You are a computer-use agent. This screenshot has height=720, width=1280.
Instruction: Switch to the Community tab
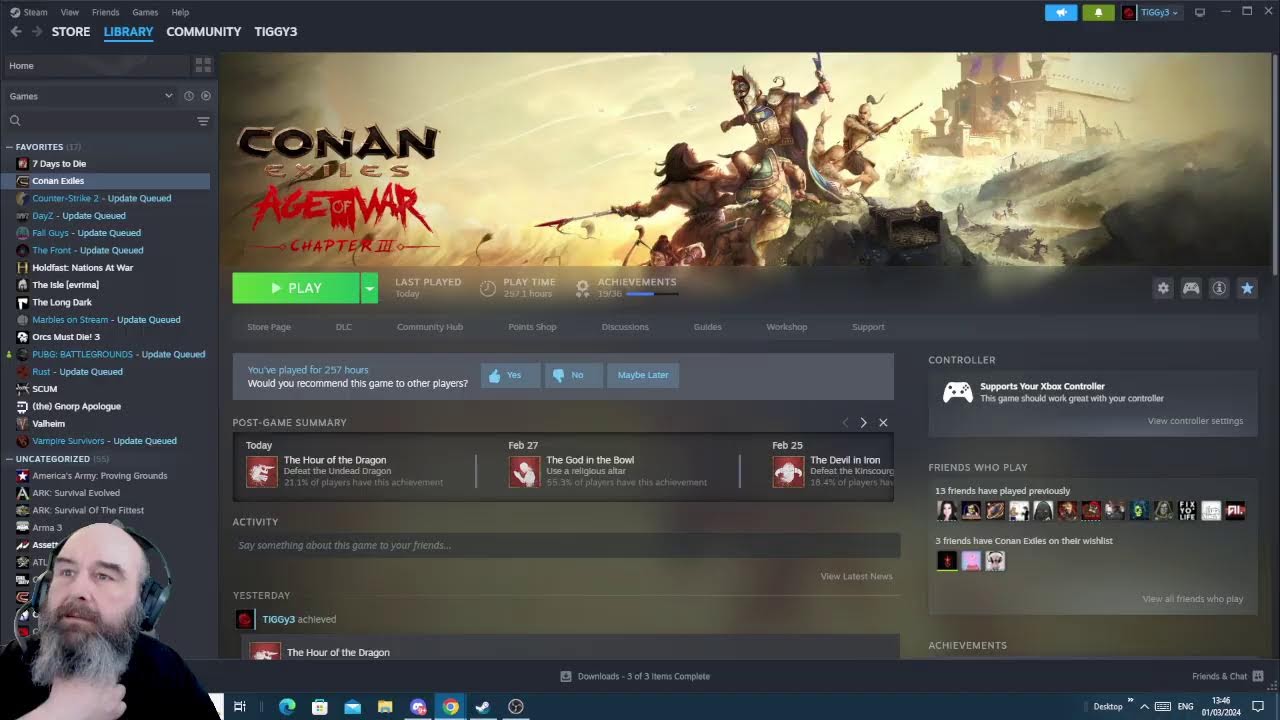(204, 31)
